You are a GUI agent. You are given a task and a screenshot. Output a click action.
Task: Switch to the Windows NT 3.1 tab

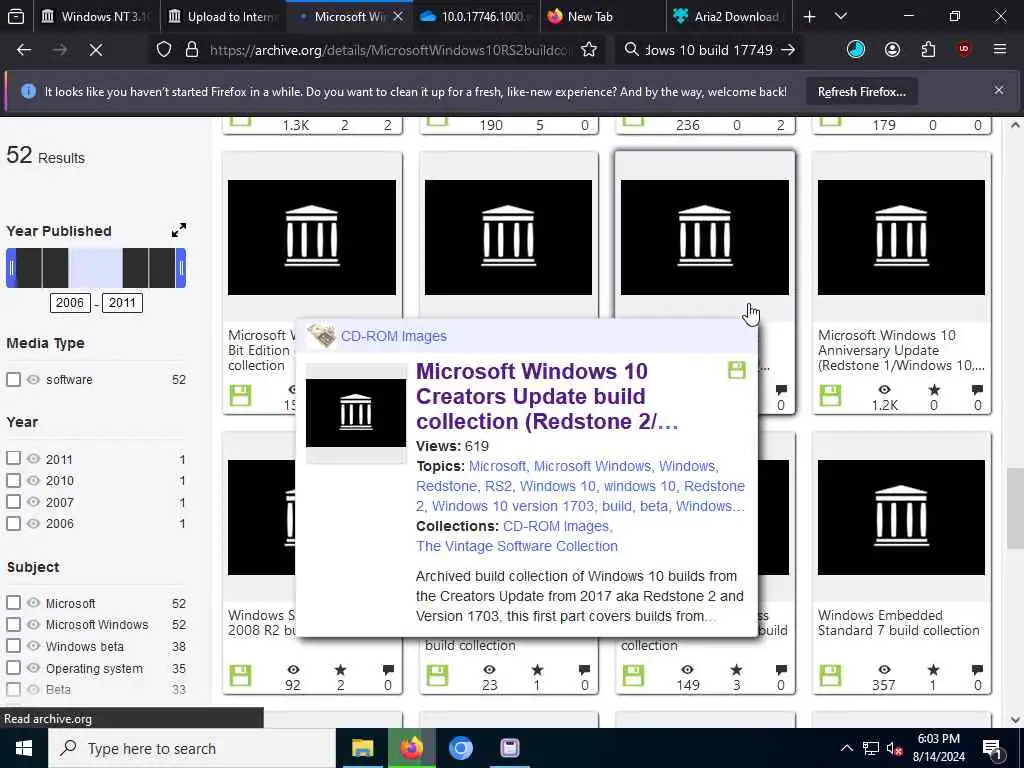(95, 16)
